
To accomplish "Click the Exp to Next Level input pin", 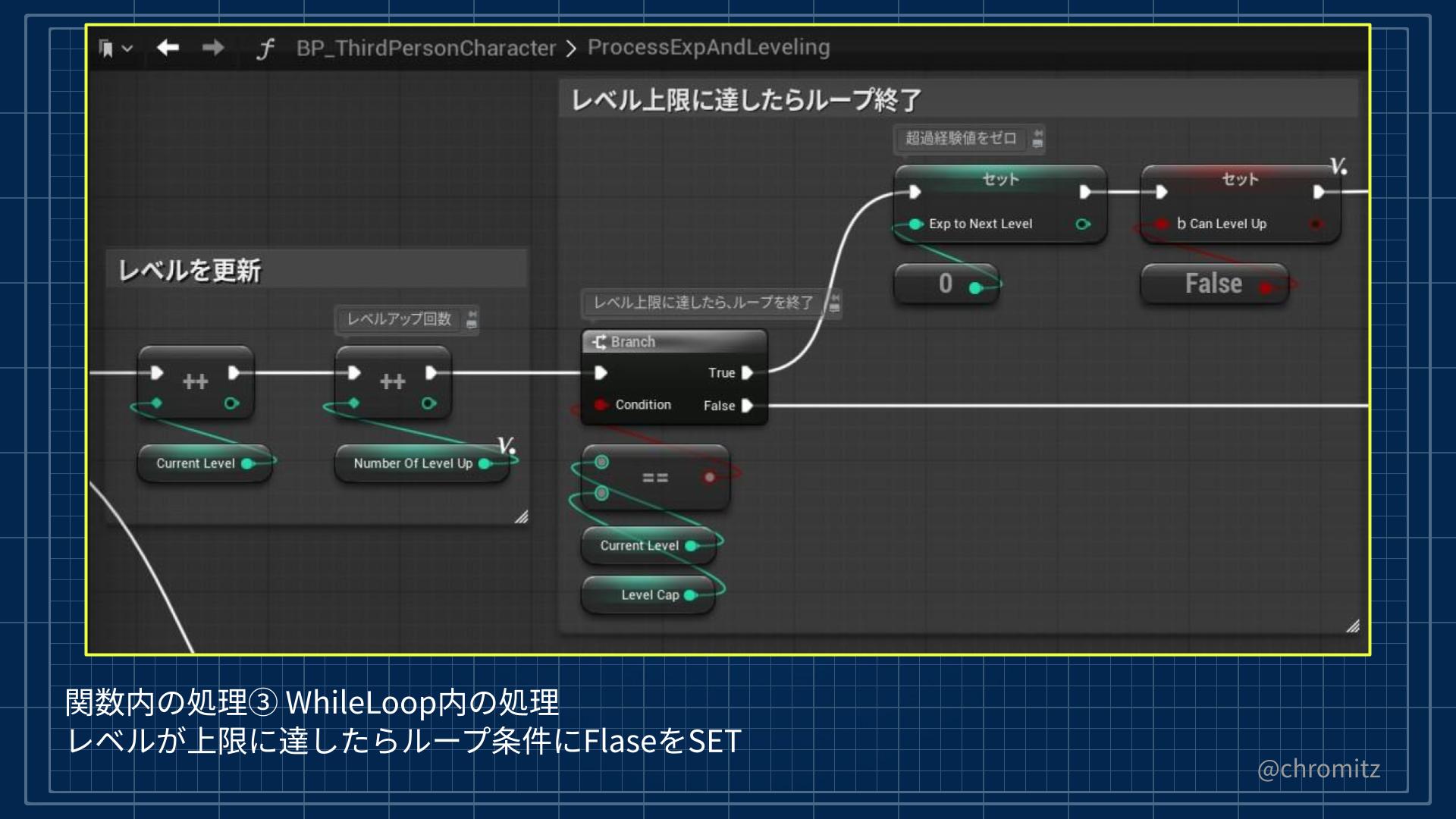I will click(x=915, y=224).
